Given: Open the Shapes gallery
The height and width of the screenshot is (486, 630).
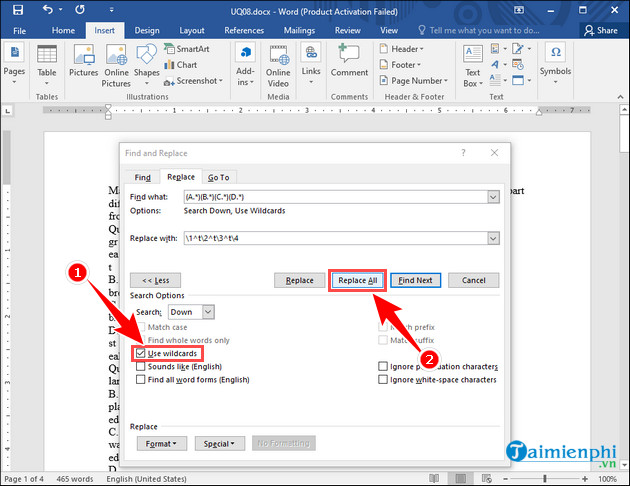Looking at the screenshot, I should click(x=146, y=64).
